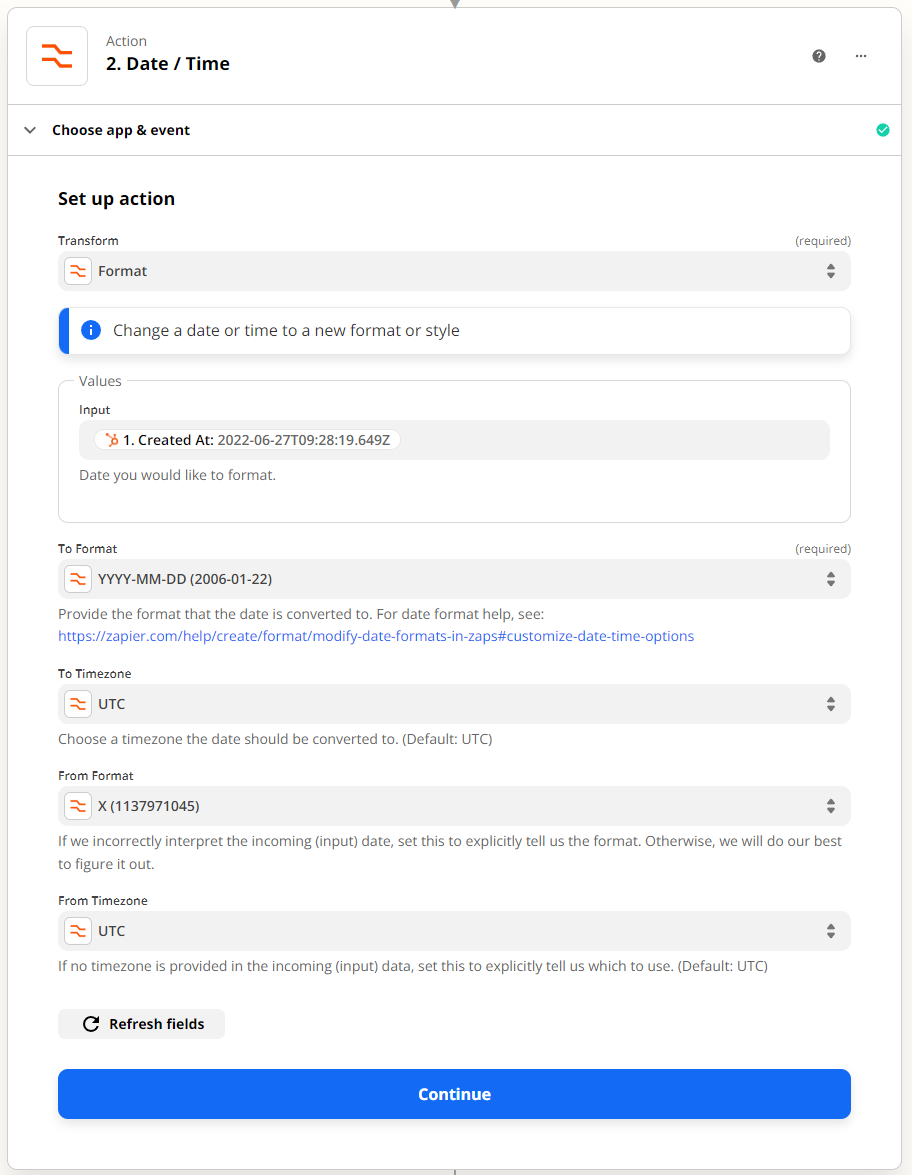Click the HubSpot icon in Created At pill
This screenshot has height=1175, width=912.
(112, 440)
